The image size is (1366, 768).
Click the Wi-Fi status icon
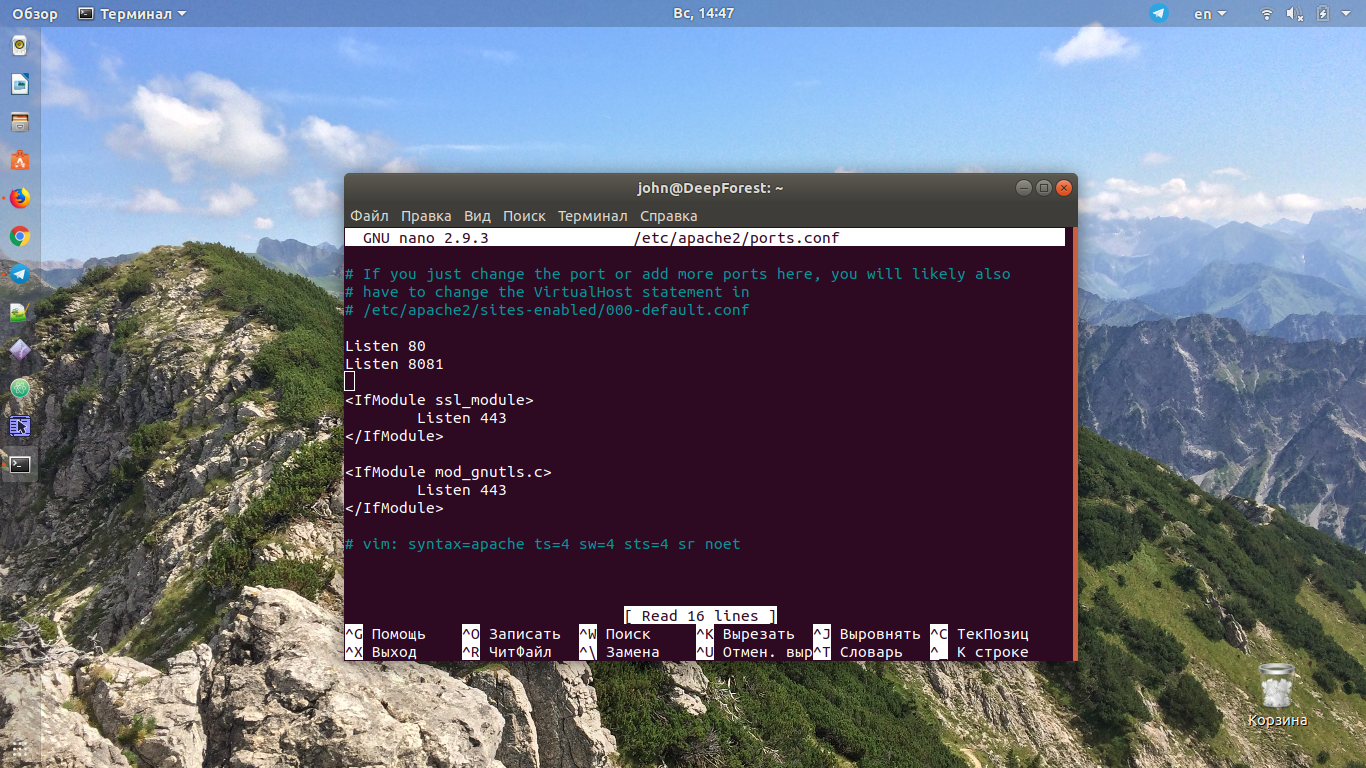click(x=1267, y=14)
